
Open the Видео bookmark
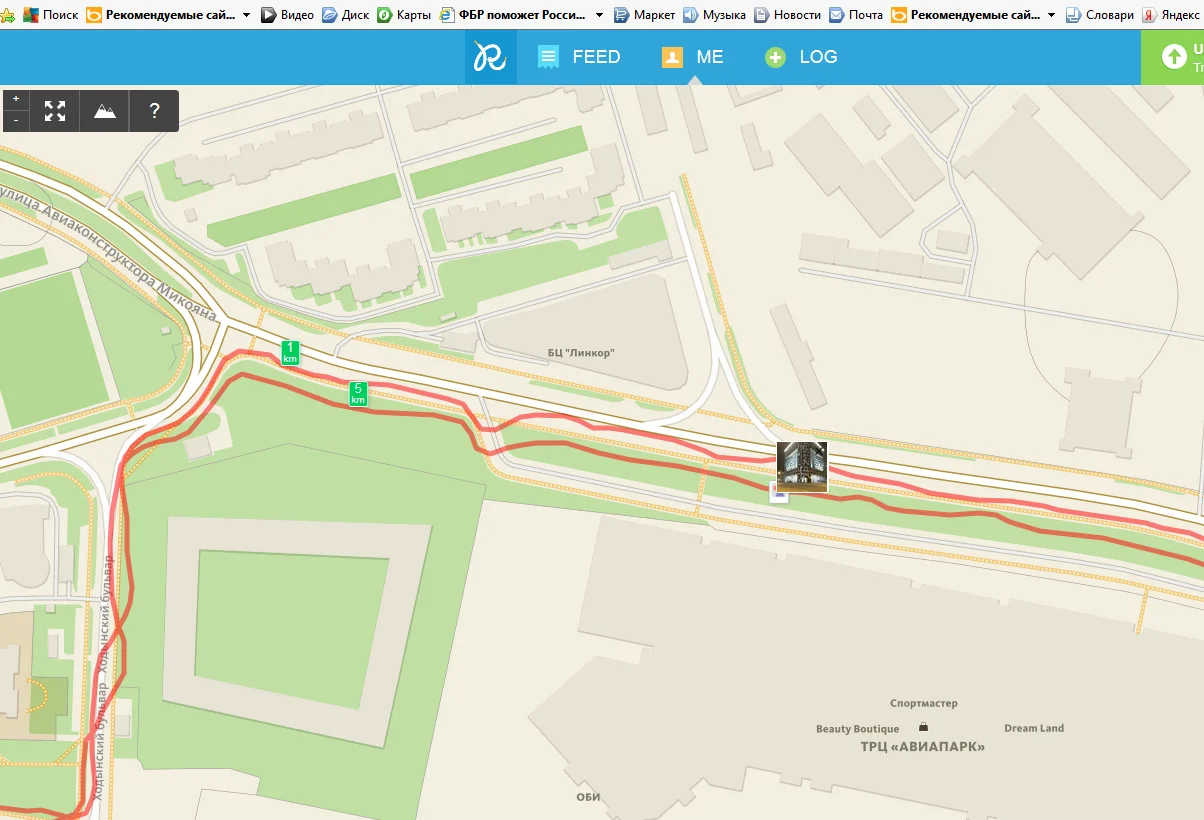point(287,15)
